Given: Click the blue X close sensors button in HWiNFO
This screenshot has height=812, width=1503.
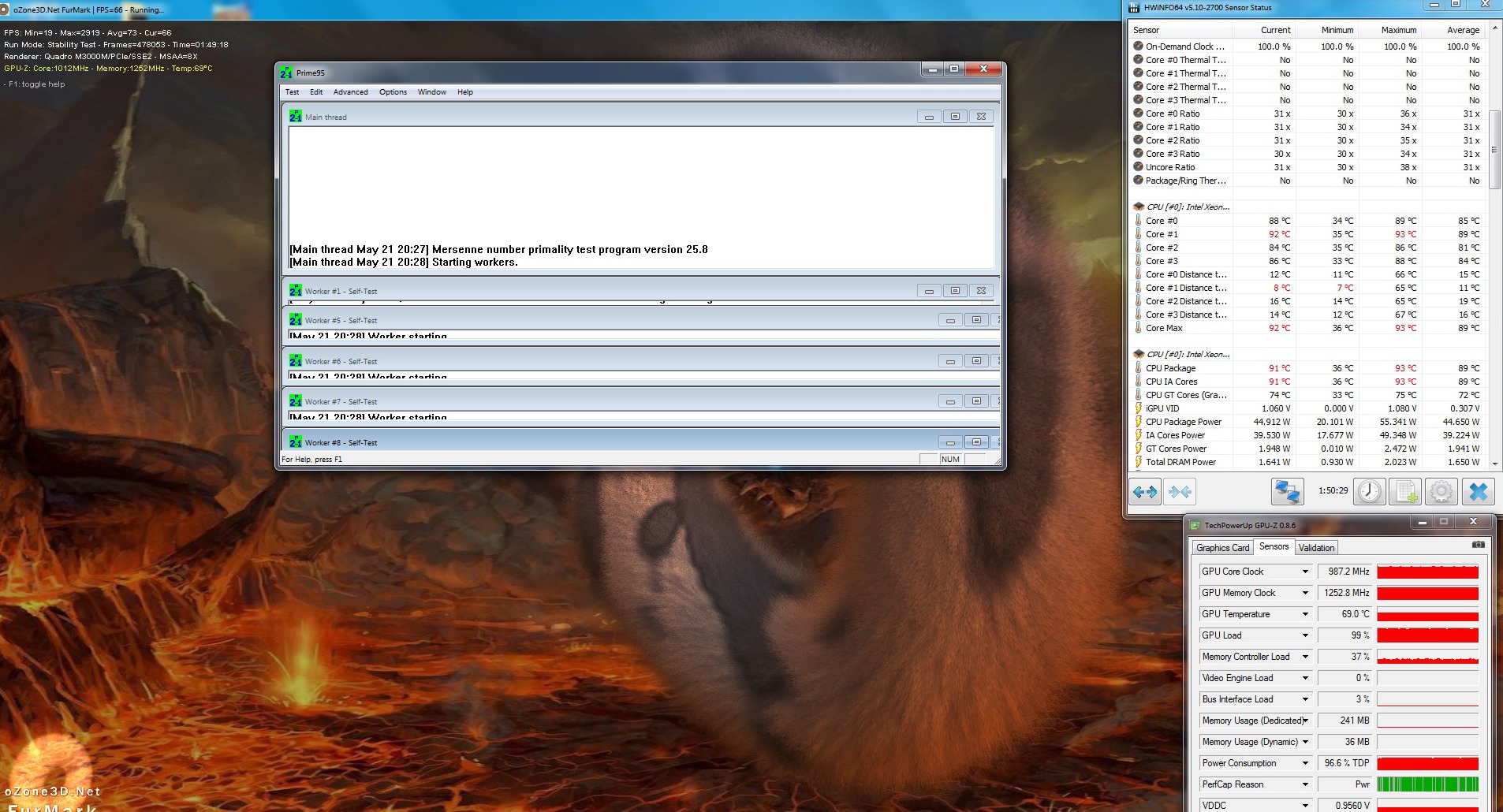Looking at the screenshot, I should (1478, 492).
